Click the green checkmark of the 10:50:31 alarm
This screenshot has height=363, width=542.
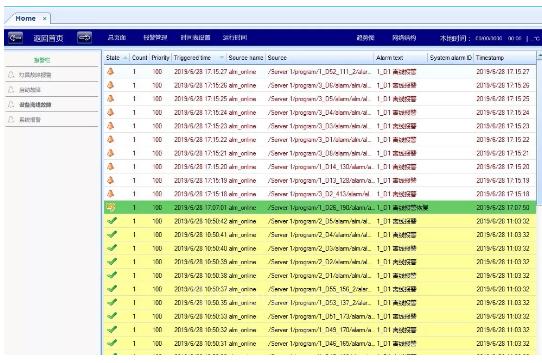coord(112,343)
